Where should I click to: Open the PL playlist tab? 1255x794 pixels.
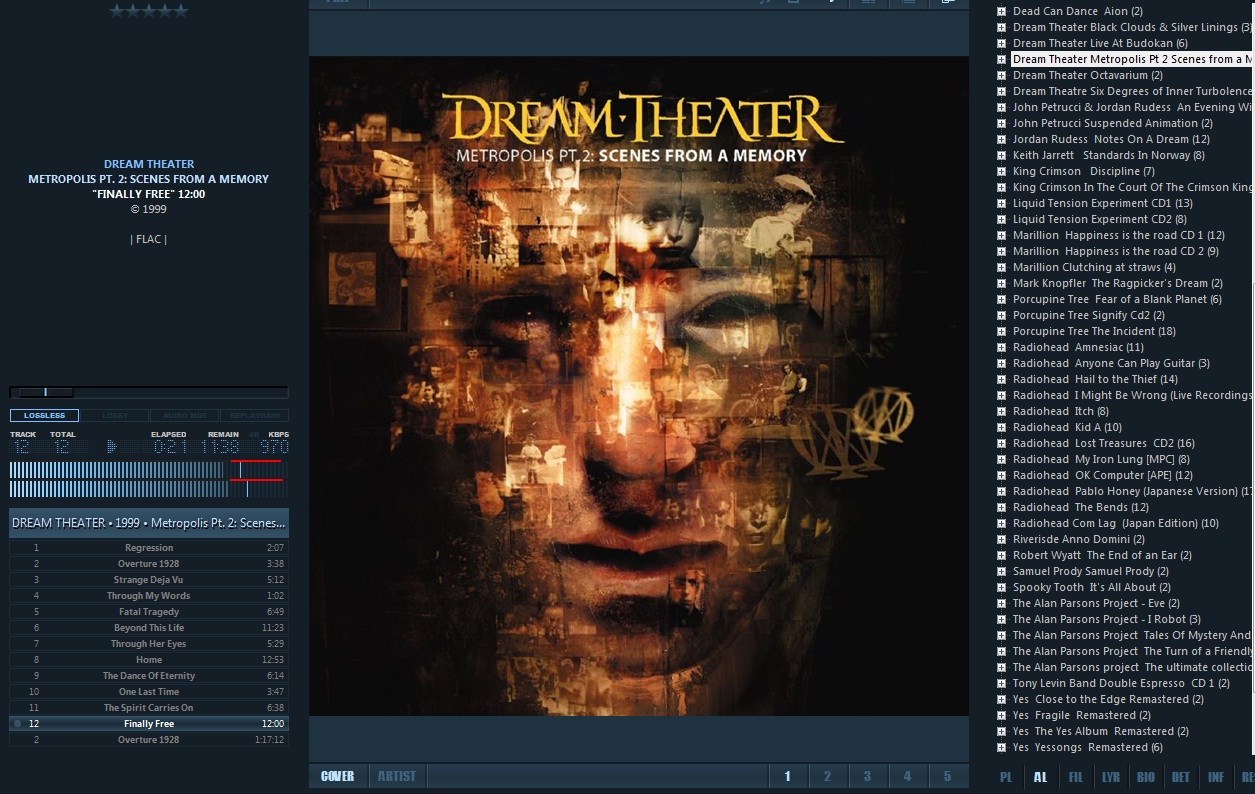1006,777
